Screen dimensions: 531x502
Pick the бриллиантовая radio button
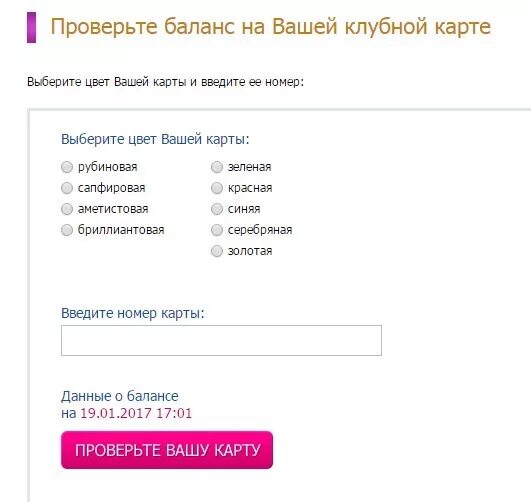[67, 230]
